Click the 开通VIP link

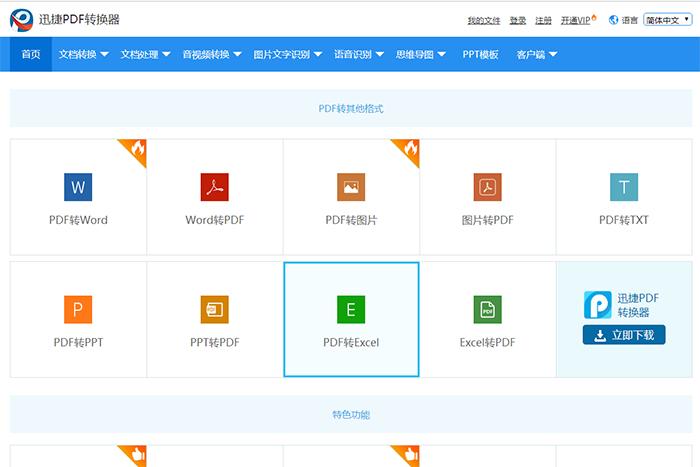tap(575, 21)
